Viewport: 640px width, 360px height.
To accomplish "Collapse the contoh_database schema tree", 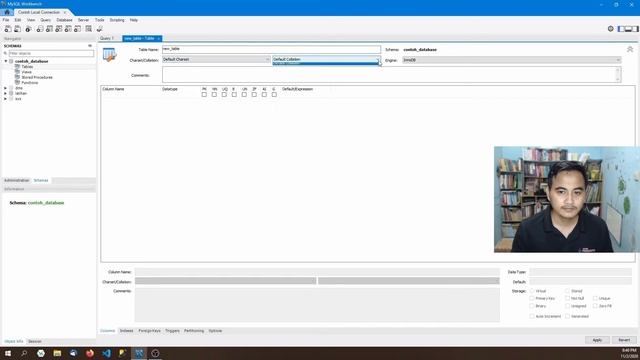I will [x=6, y=61].
